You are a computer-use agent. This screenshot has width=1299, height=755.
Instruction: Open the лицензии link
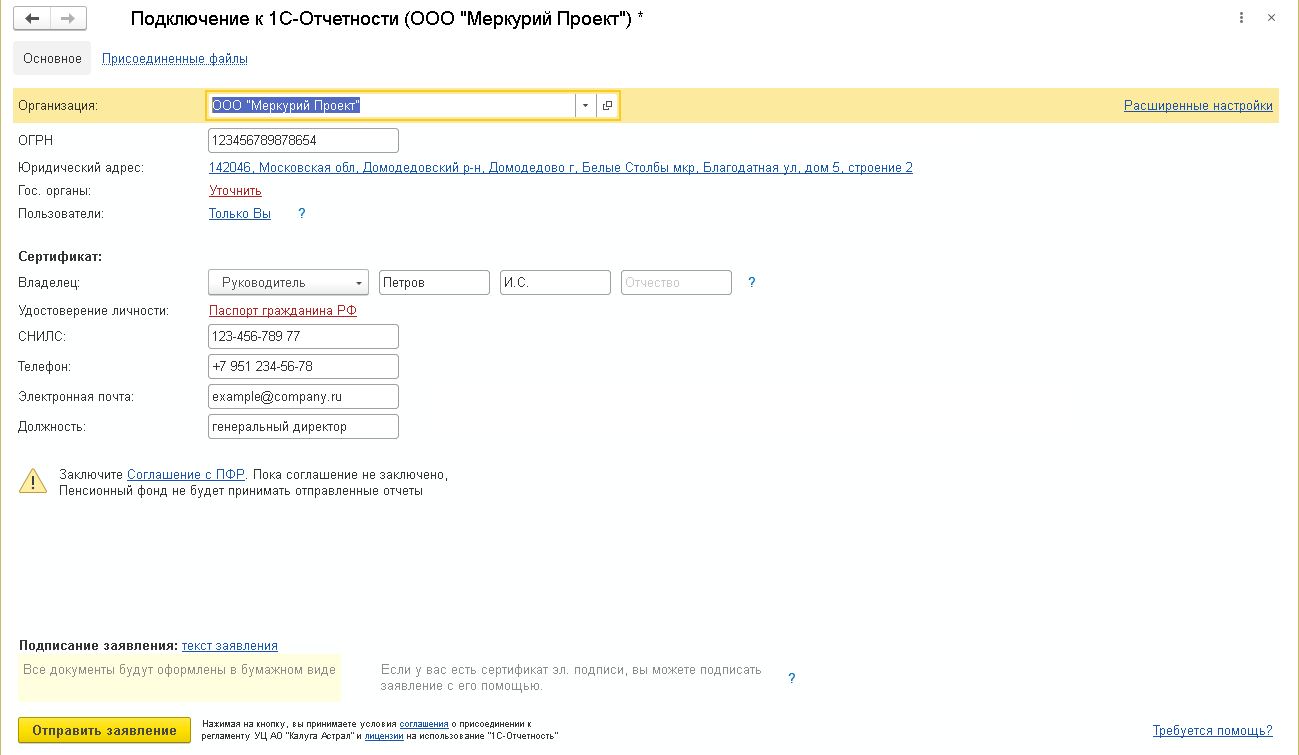point(384,736)
